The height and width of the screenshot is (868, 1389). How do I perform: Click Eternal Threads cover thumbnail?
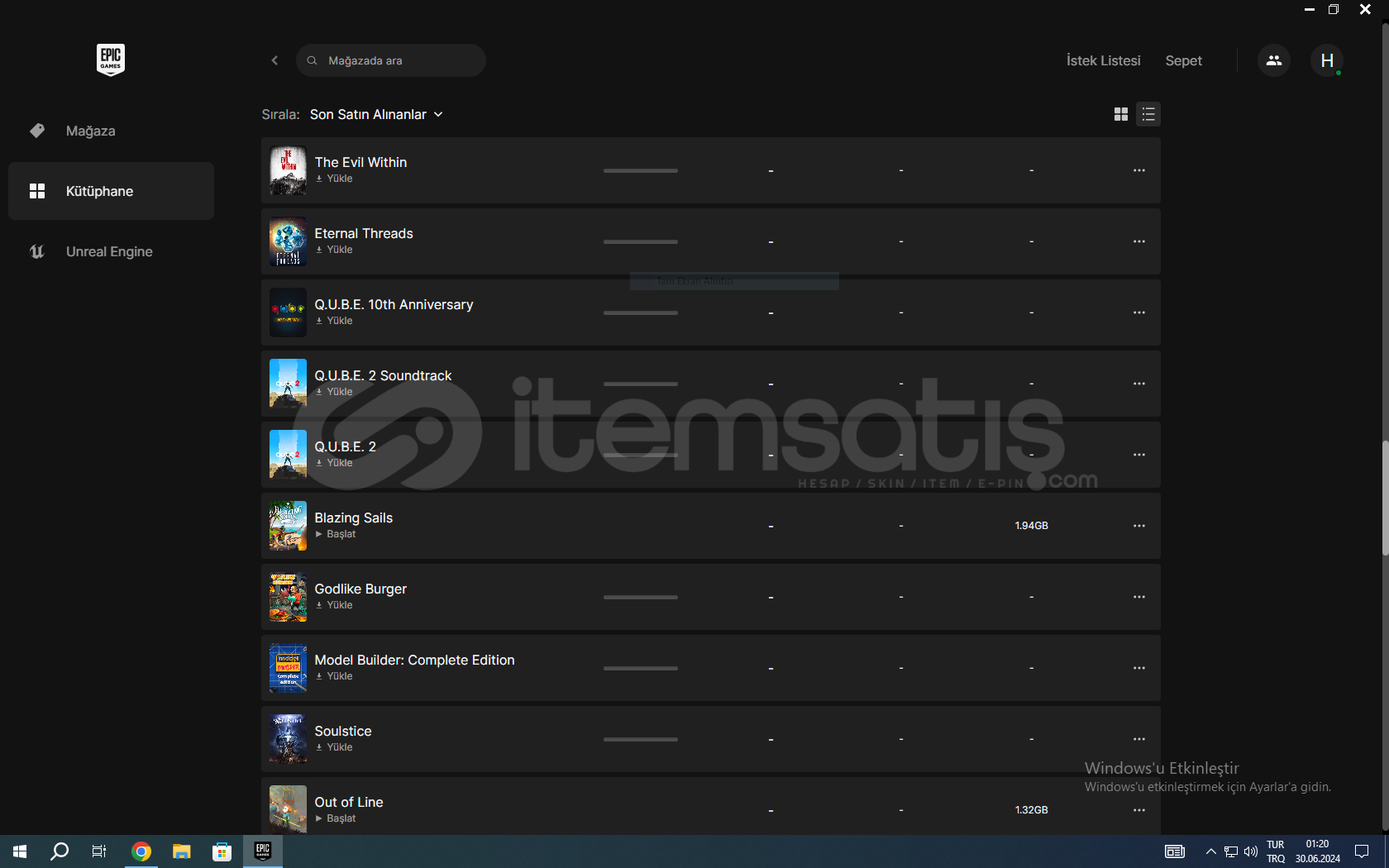(288, 241)
